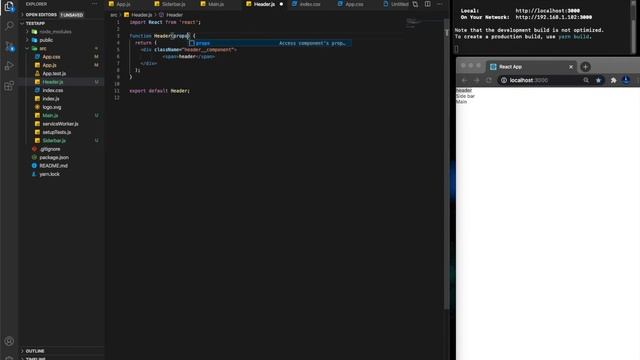Click the Header symbol in breadcrumb
Viewport: 640px width, 360px height.
[174, 15]
